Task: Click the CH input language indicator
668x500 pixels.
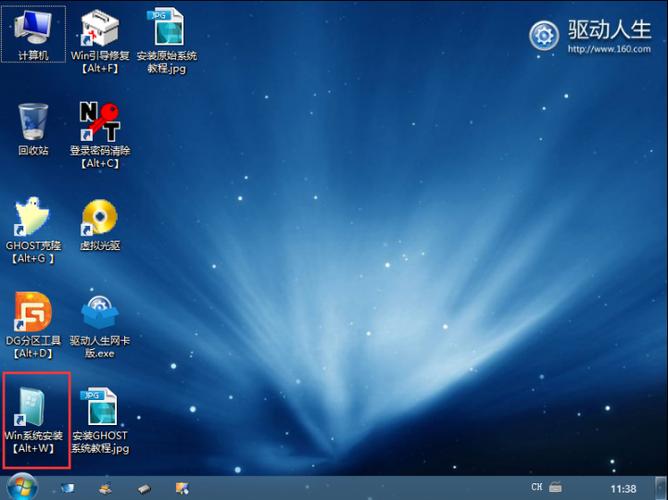Action: [x=537, y=487]
